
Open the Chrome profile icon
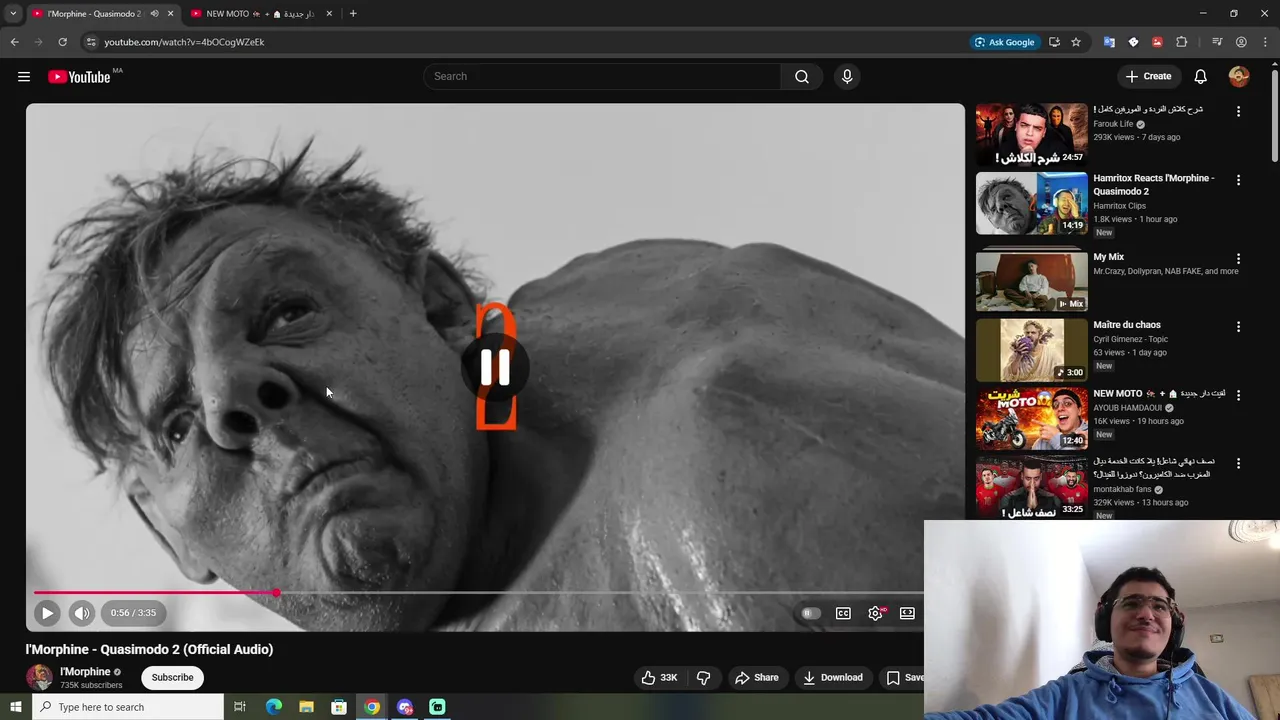click(1241, 42)
